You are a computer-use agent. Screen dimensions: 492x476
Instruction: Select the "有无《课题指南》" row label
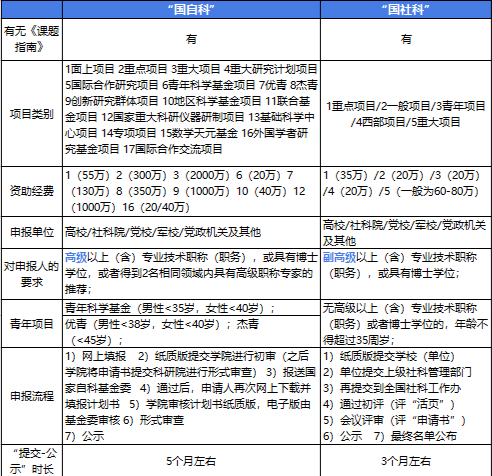pyautogui.click(x=32, y=39)
